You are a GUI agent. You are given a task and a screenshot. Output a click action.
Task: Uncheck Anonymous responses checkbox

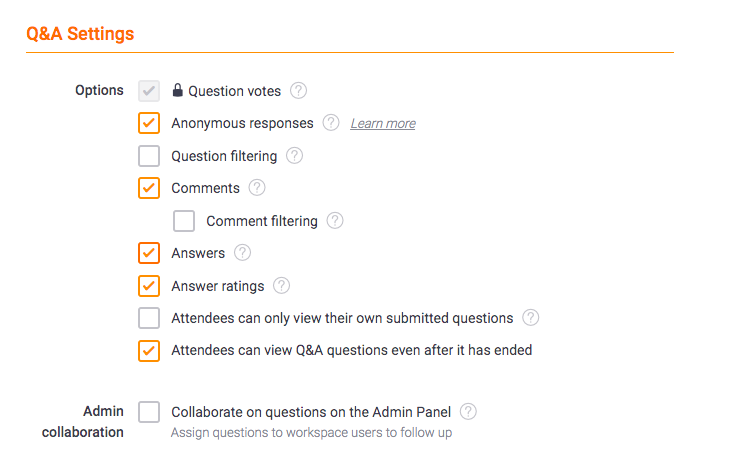[149, 123]
